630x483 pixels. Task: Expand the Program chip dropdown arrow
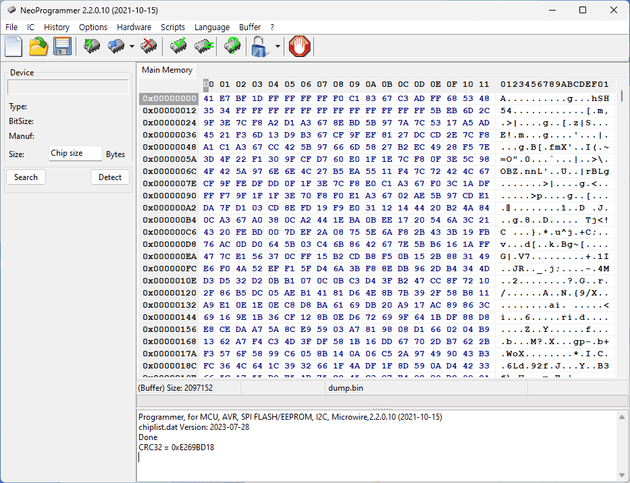(132, 47)
